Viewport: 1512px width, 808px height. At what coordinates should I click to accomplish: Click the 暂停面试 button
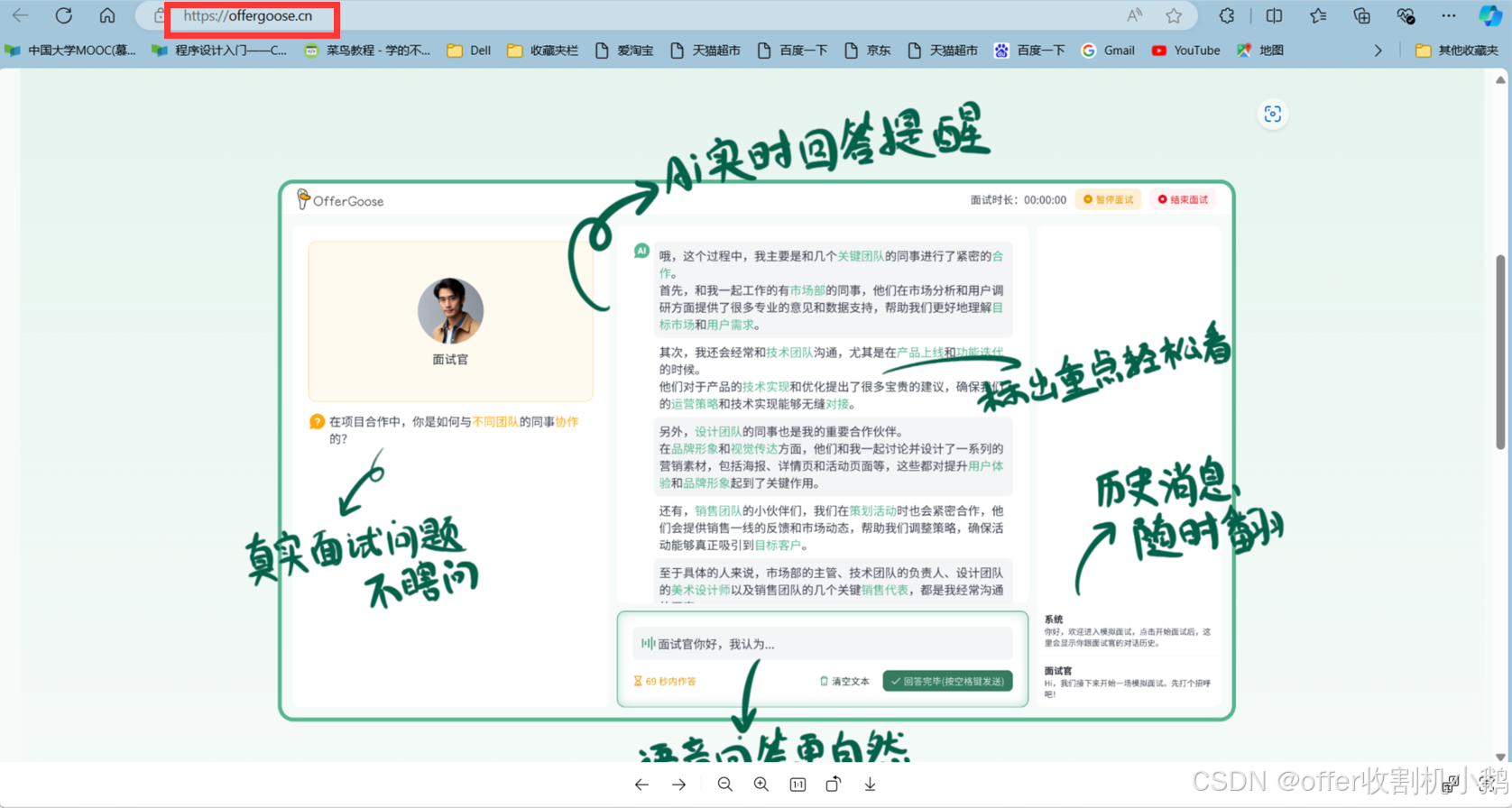[x=1109, y=199]
